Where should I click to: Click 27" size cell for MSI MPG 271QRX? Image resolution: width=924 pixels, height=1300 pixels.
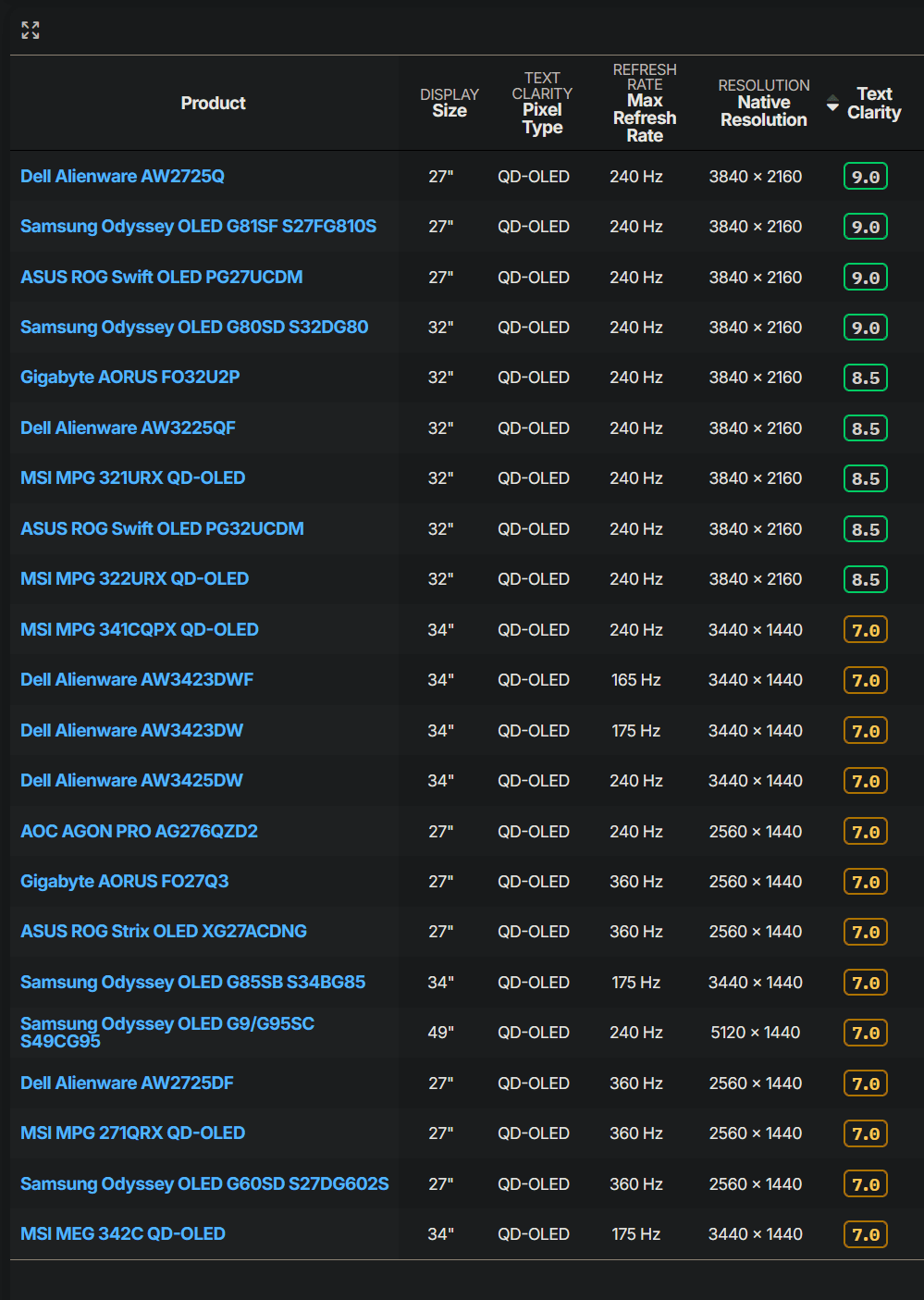click(x=441, y=1133)
